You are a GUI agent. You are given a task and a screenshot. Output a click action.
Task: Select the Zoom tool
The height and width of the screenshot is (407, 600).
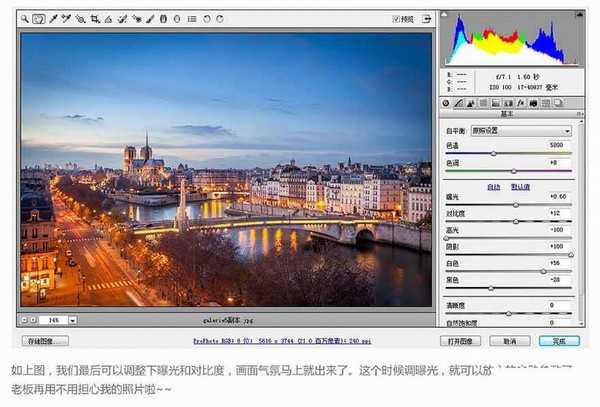coord(25,19)
